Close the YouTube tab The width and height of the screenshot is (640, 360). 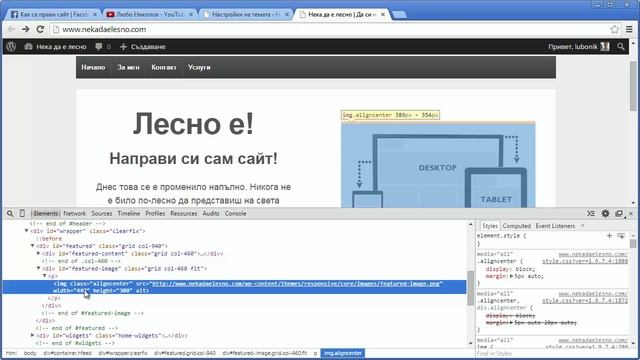click(x=191, y=14)
